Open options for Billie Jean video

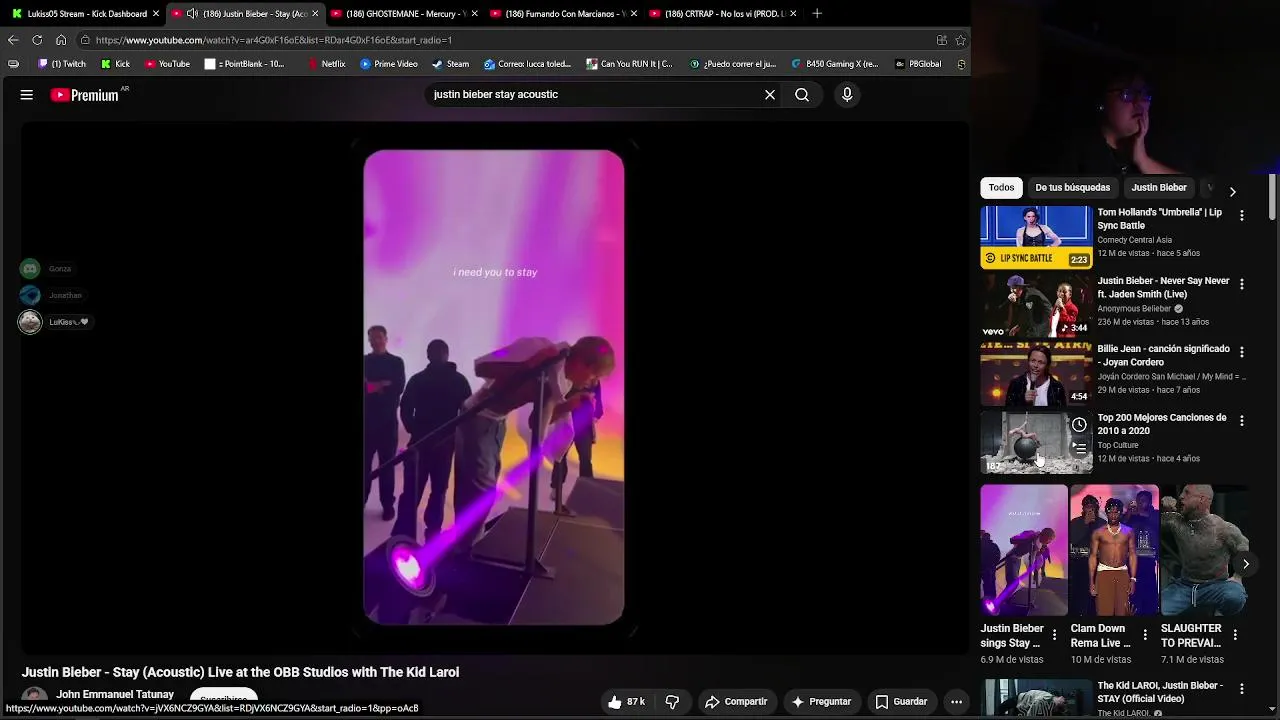(1242, 352)
